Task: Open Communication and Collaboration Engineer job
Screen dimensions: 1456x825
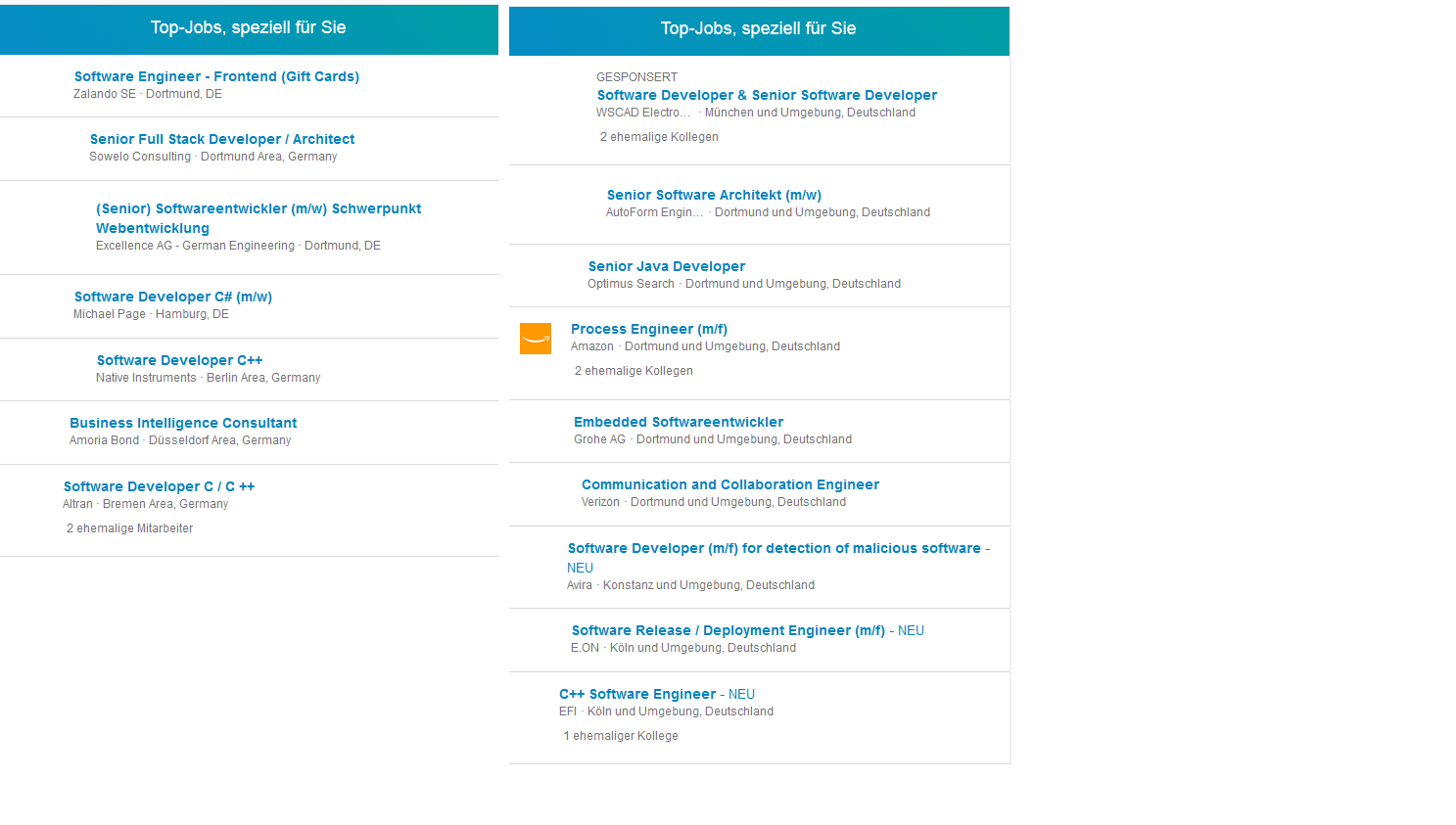Action: point(730,484)
